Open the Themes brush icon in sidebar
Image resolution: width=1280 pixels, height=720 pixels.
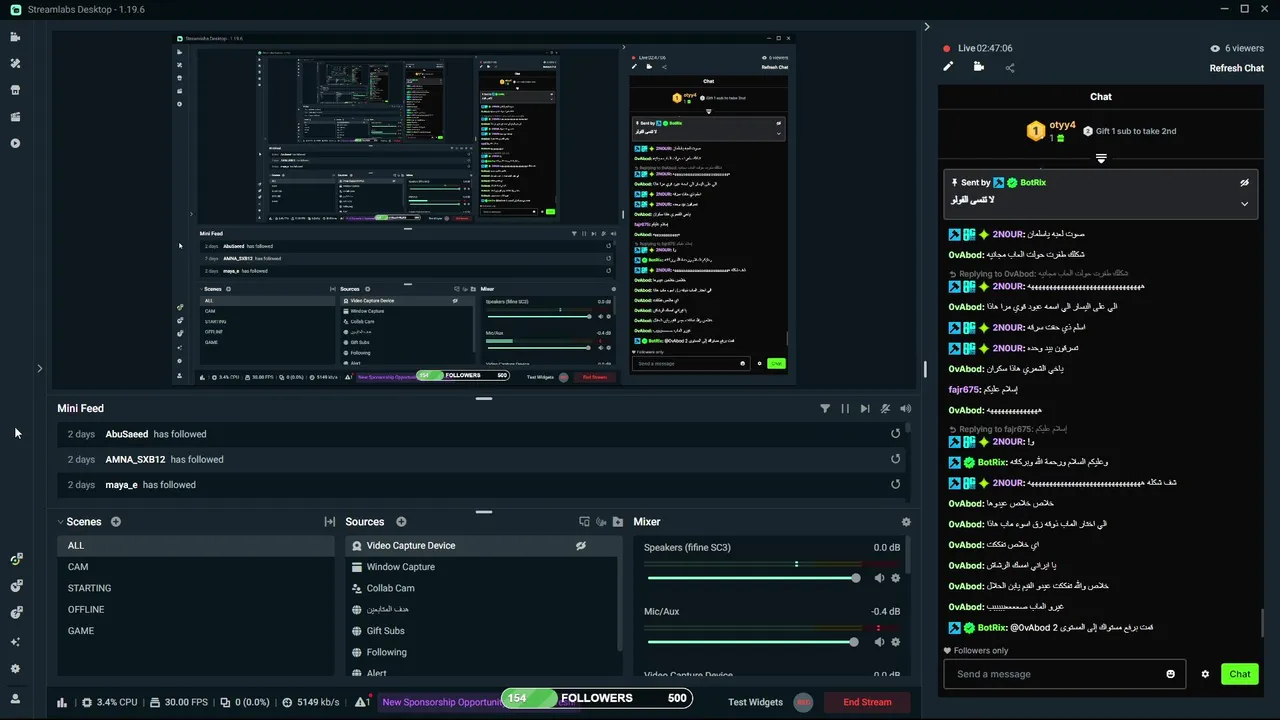point(15,63)
